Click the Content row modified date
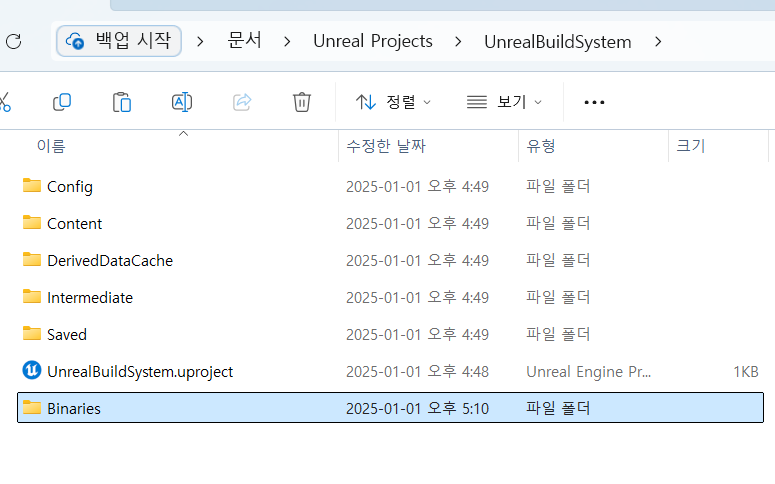 417,223
